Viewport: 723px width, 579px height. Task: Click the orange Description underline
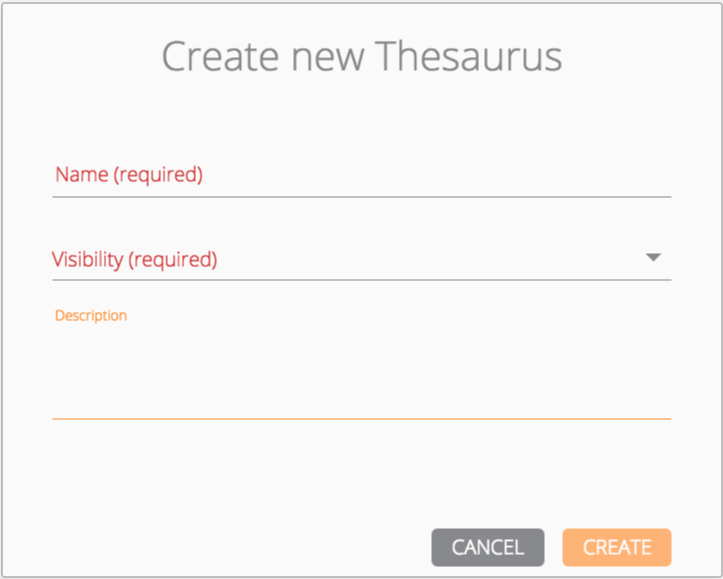[x=361, y=418]
